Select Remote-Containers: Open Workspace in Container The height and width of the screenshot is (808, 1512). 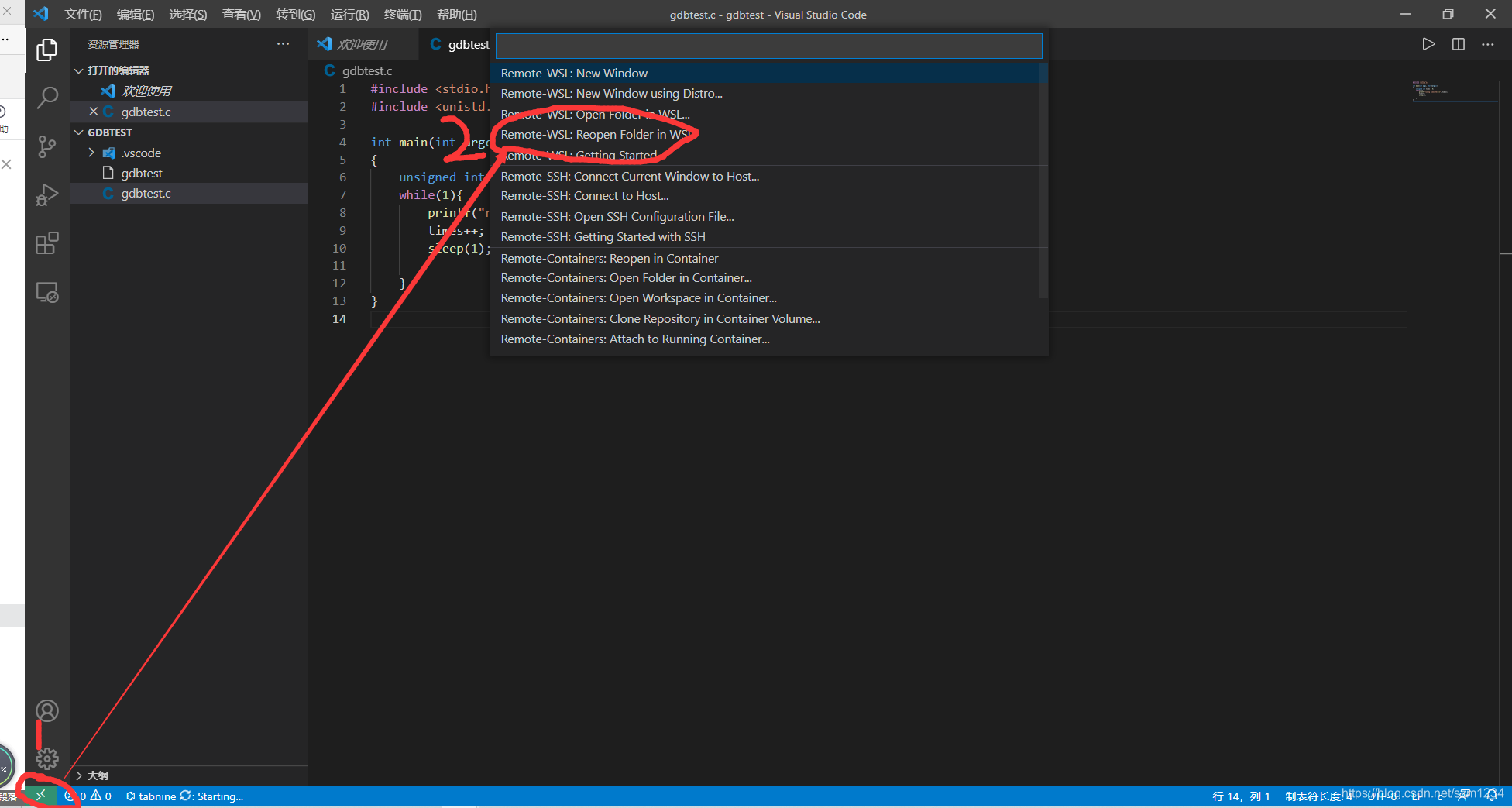pyautogui.click(x=768, y=297)
